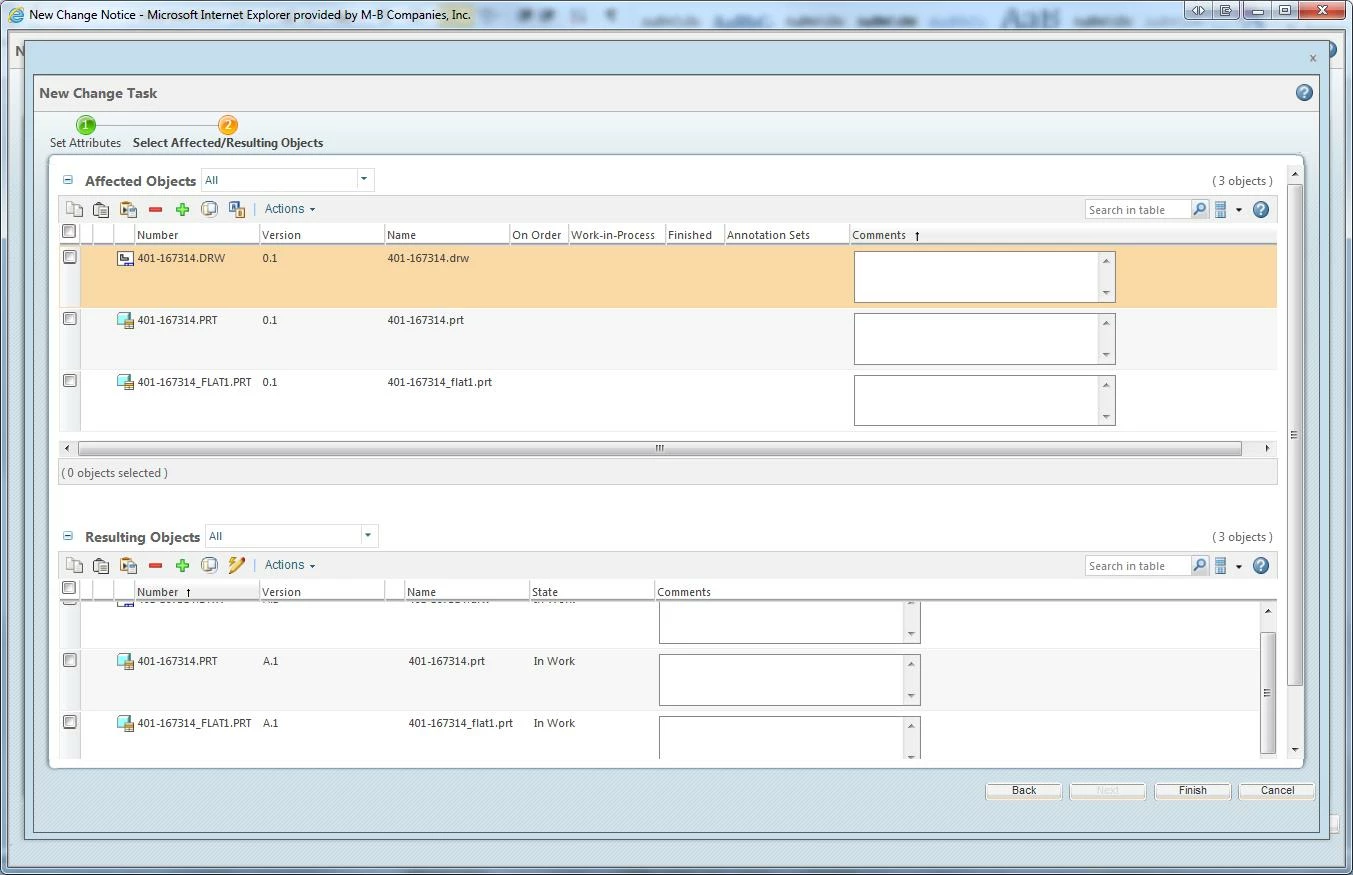1353x875 pixels.
Task: Click the Resulting Objects vertical scrollbar thumb
Action: (x=1268, y=692)
